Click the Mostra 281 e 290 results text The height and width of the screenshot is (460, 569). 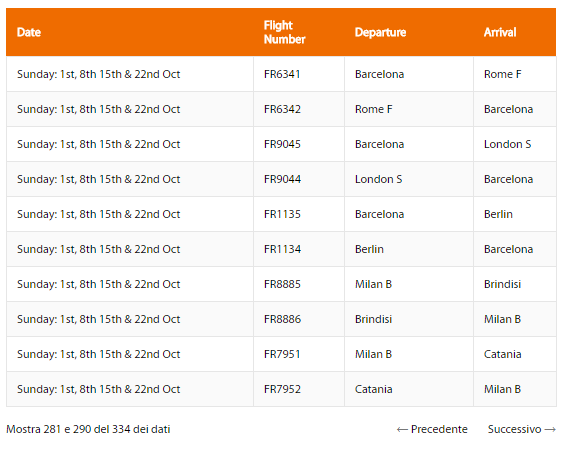click(x=88, y=429)
